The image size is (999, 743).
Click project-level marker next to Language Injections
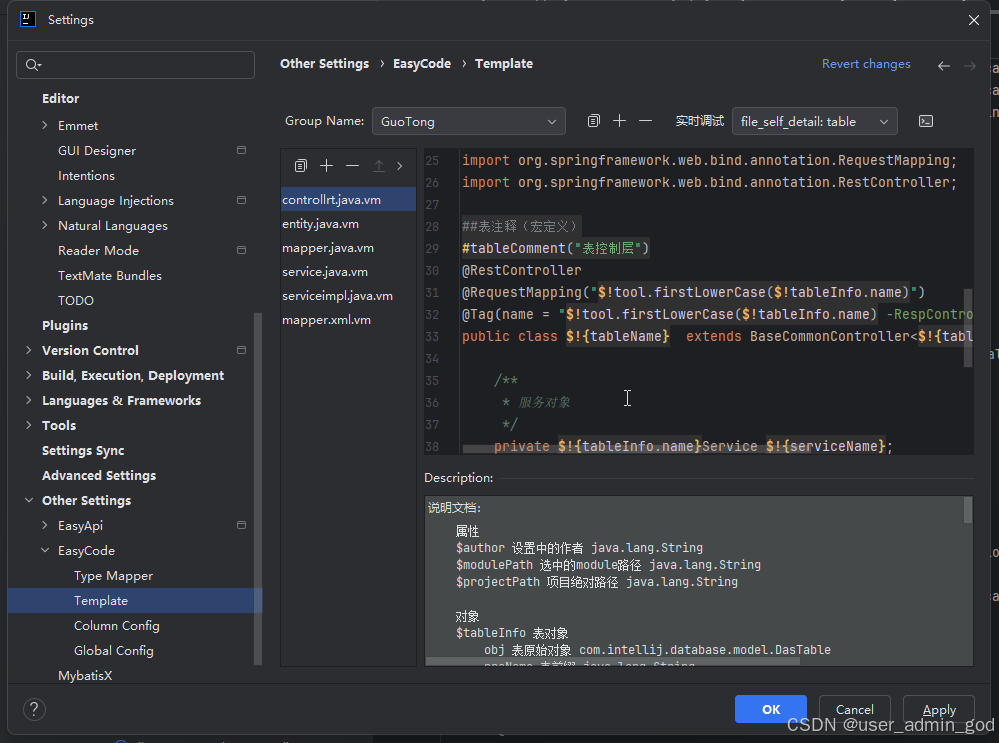tap(241, 200)
